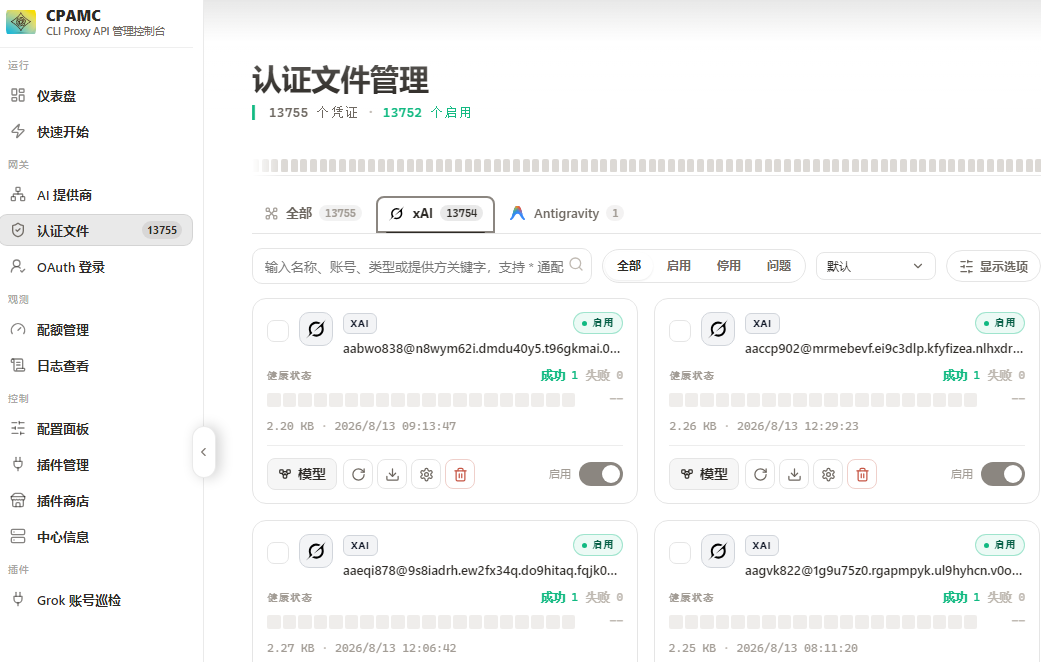
Task: Open 插件商店 plugin store
Action: coord(96,501)
